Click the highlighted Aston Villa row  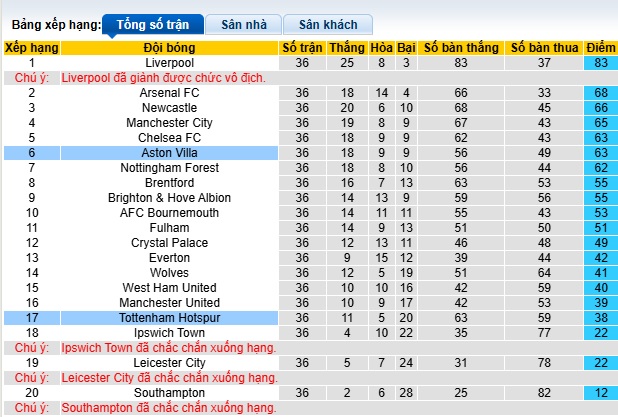click(169, 153)
